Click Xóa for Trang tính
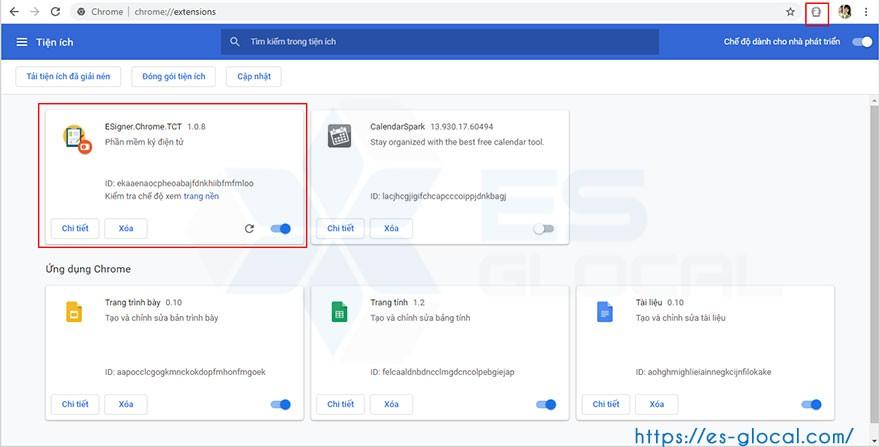This screenshot has height=447, width=880. click(391, 404)
